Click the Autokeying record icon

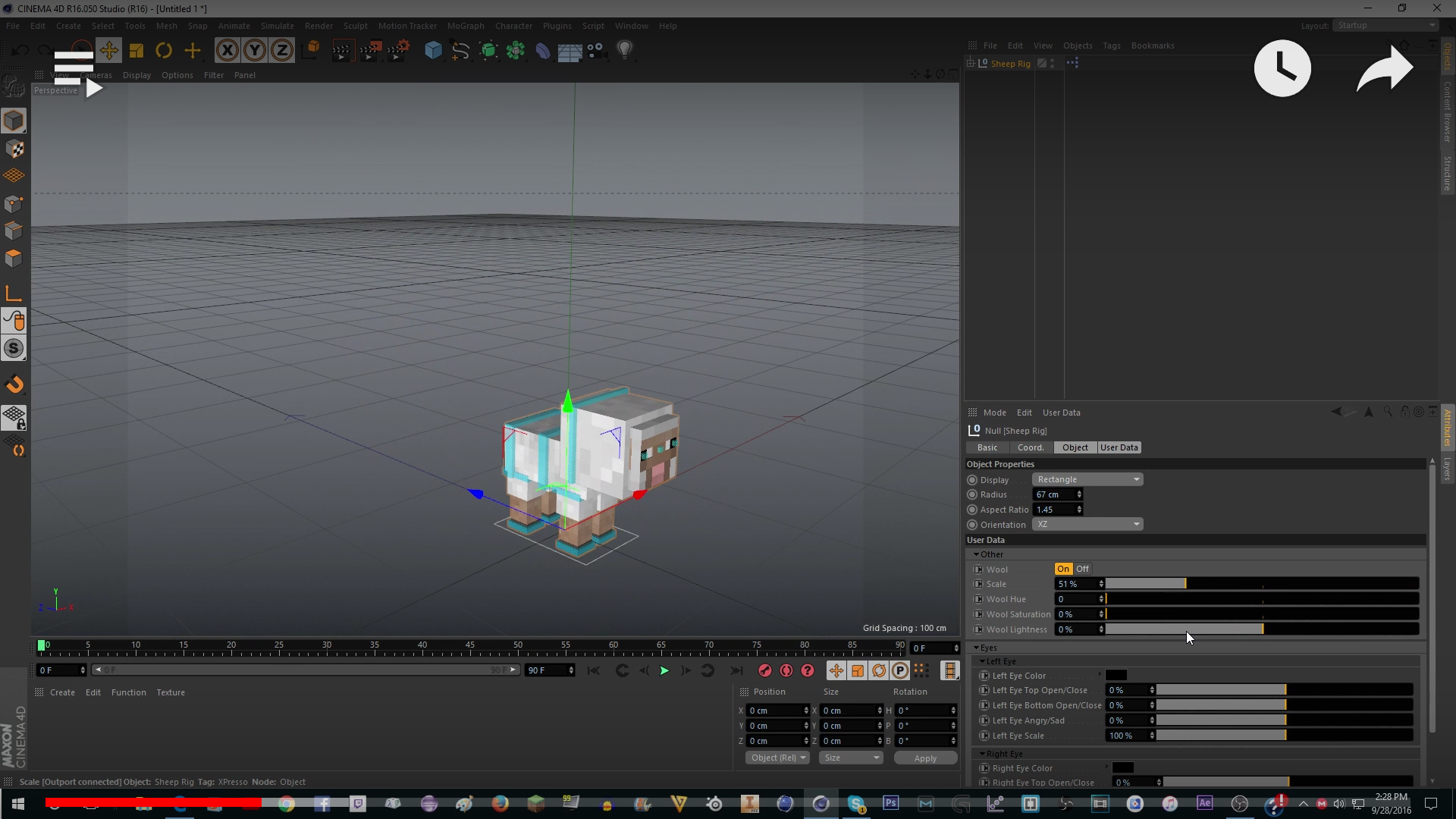786,670
